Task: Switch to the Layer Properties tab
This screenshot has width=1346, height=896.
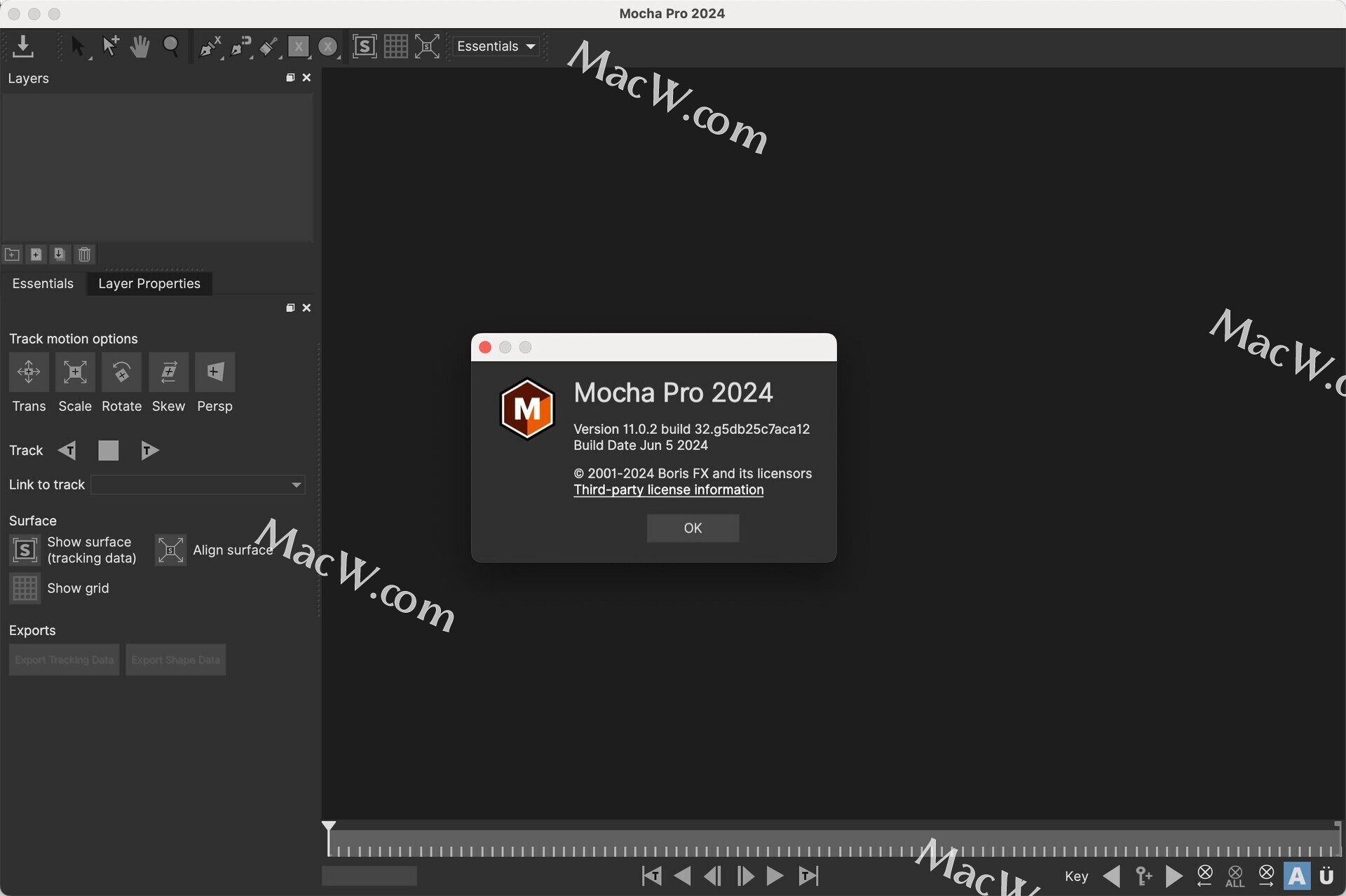Action: tap(149, 283)
